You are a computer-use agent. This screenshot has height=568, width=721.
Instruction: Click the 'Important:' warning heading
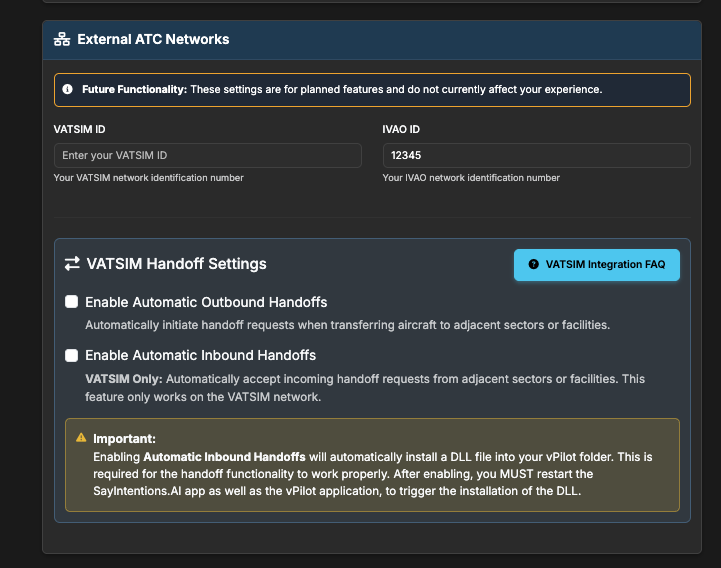point(124,439)
